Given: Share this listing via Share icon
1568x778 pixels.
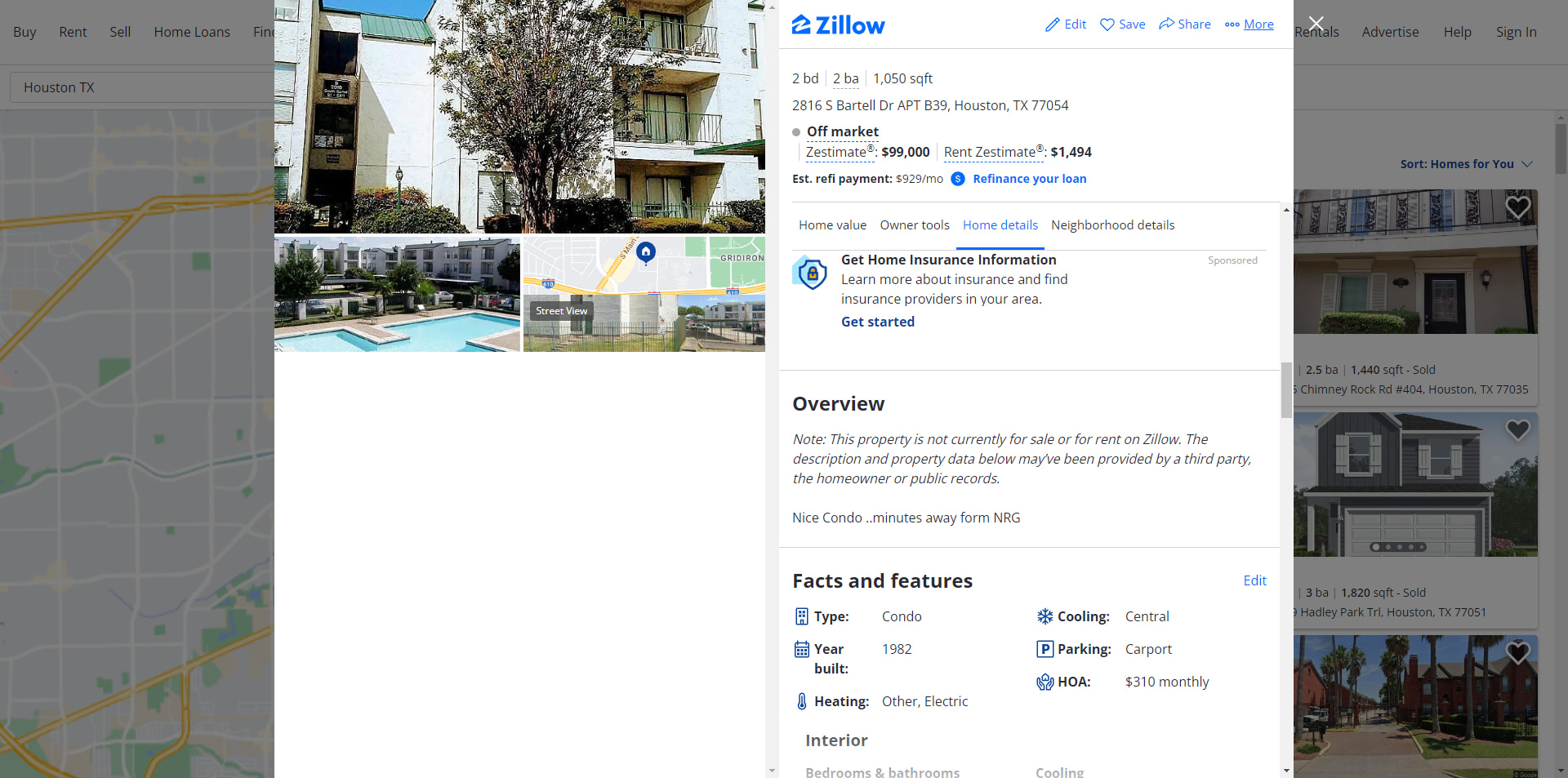Looking at the screenshot, I should (1166, 24).
